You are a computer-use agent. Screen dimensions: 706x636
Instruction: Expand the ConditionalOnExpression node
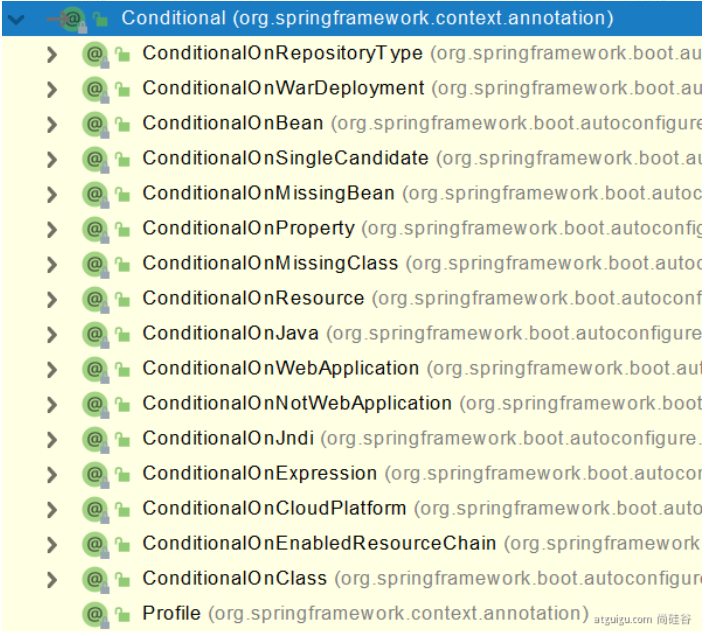(x=52, y=475)
